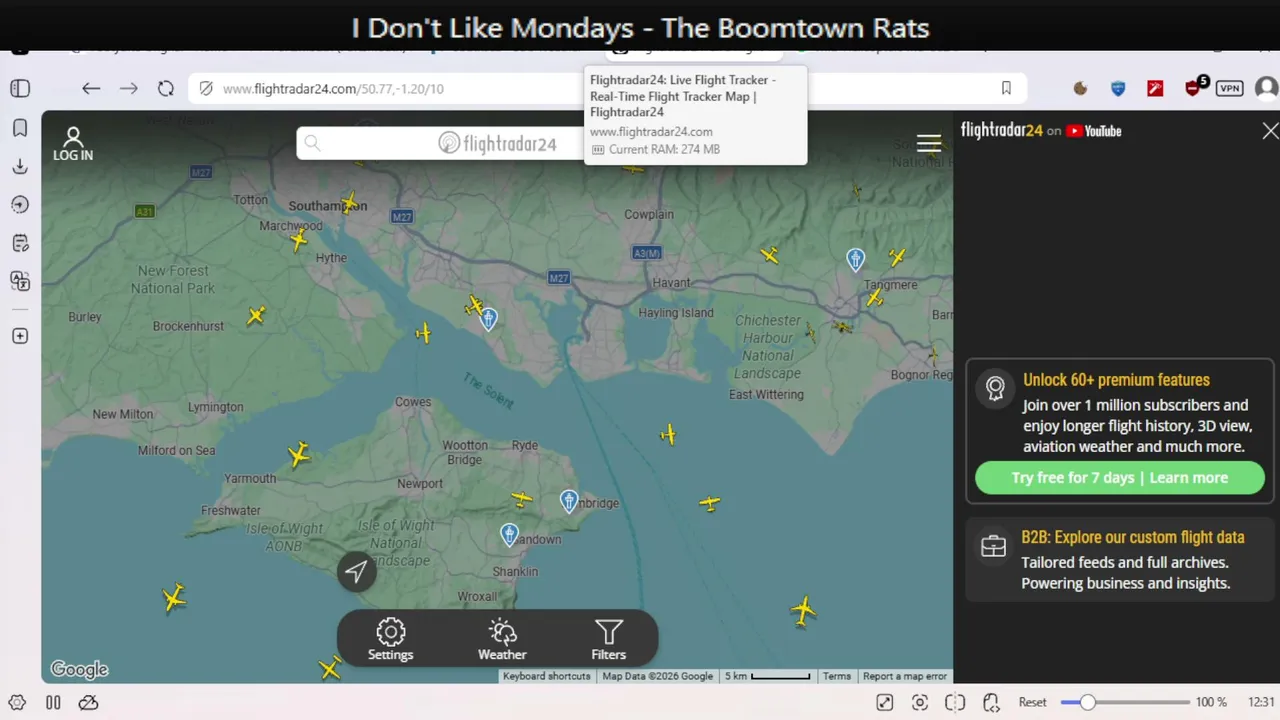Select the aircraft north of Yarmouth

[x=299, y=456]
